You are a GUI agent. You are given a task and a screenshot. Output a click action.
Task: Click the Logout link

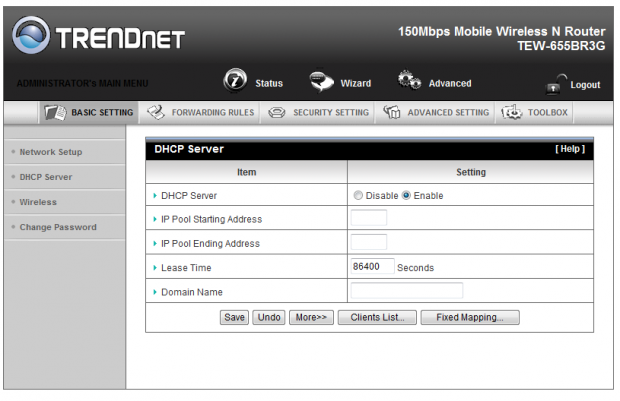click(x=585, y=85)
